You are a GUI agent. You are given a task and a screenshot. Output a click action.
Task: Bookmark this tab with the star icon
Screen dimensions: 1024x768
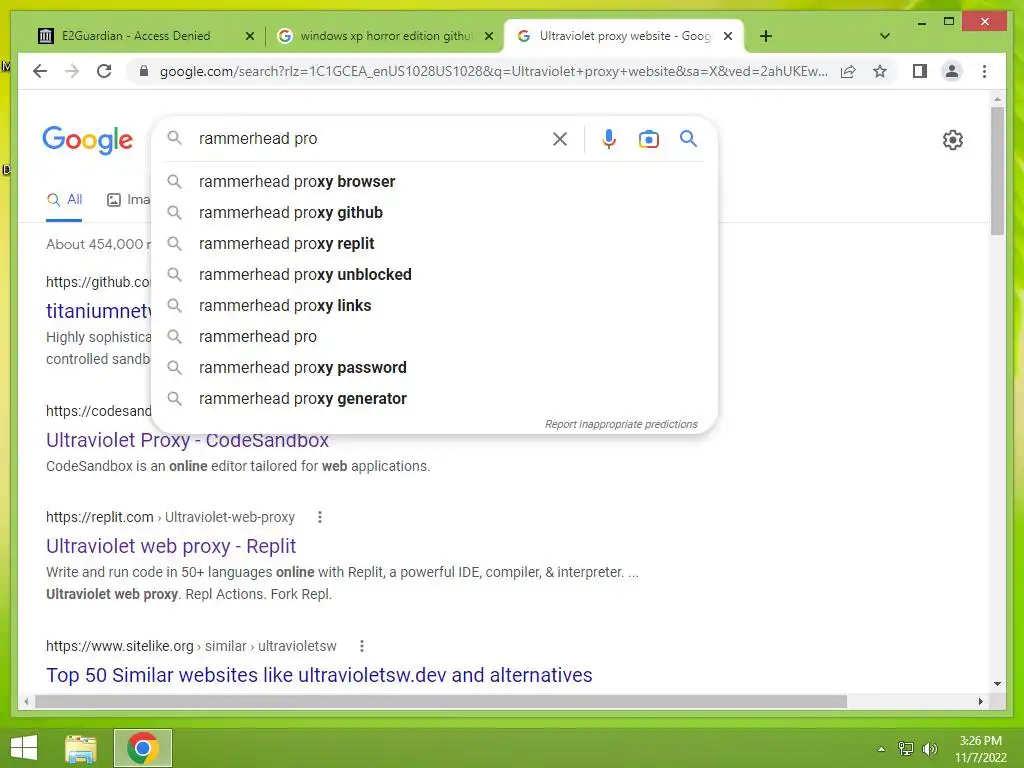point(880,71)
